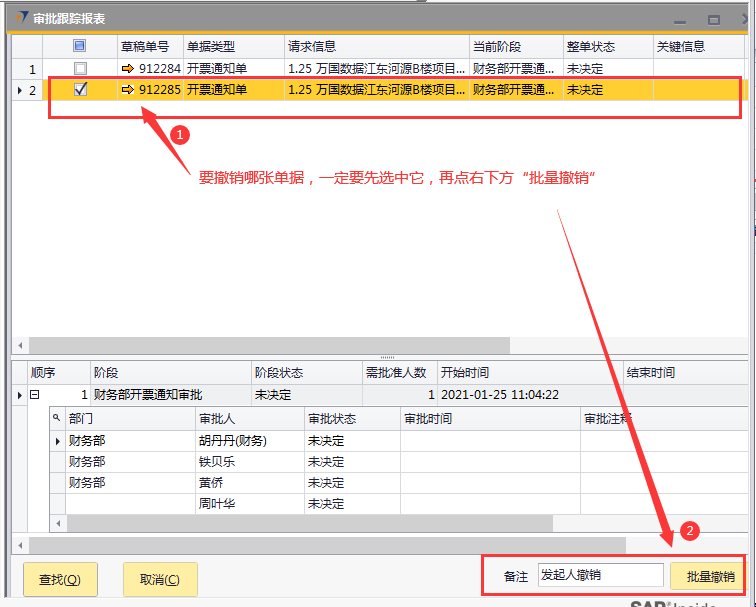Click link arrow icon for draft 912285
This screenshot has height=607, width=756.
tap(127, 90)
